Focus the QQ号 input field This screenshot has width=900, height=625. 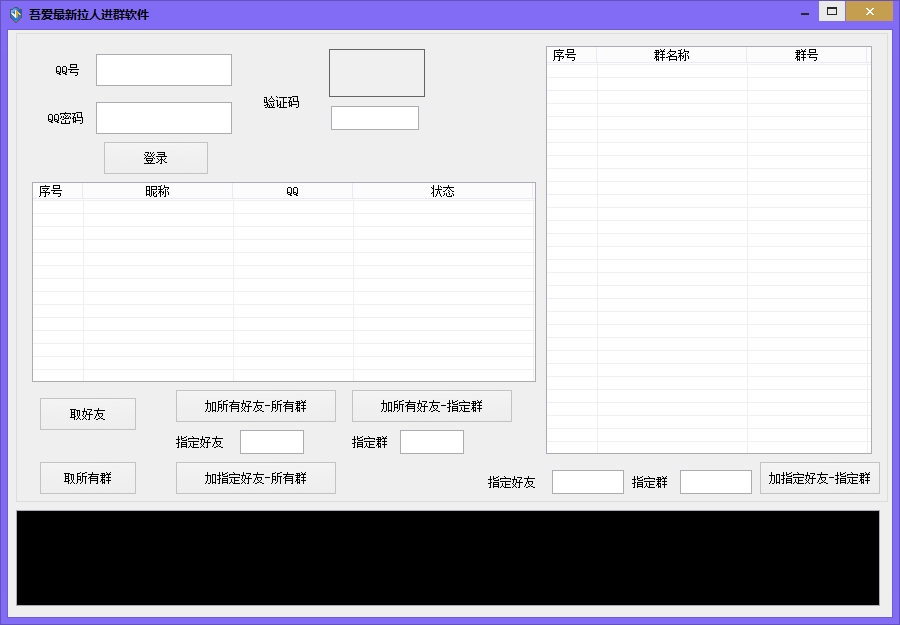[x=164, y=70]
